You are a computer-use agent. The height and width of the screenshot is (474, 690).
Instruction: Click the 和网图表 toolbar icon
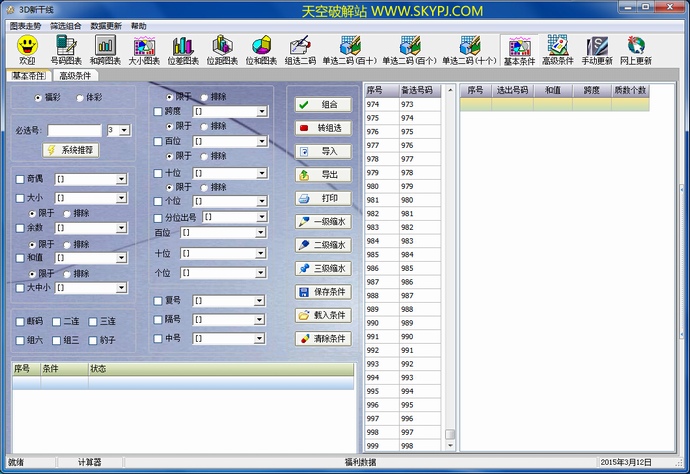pyautogui.click(x=105, y=46)
